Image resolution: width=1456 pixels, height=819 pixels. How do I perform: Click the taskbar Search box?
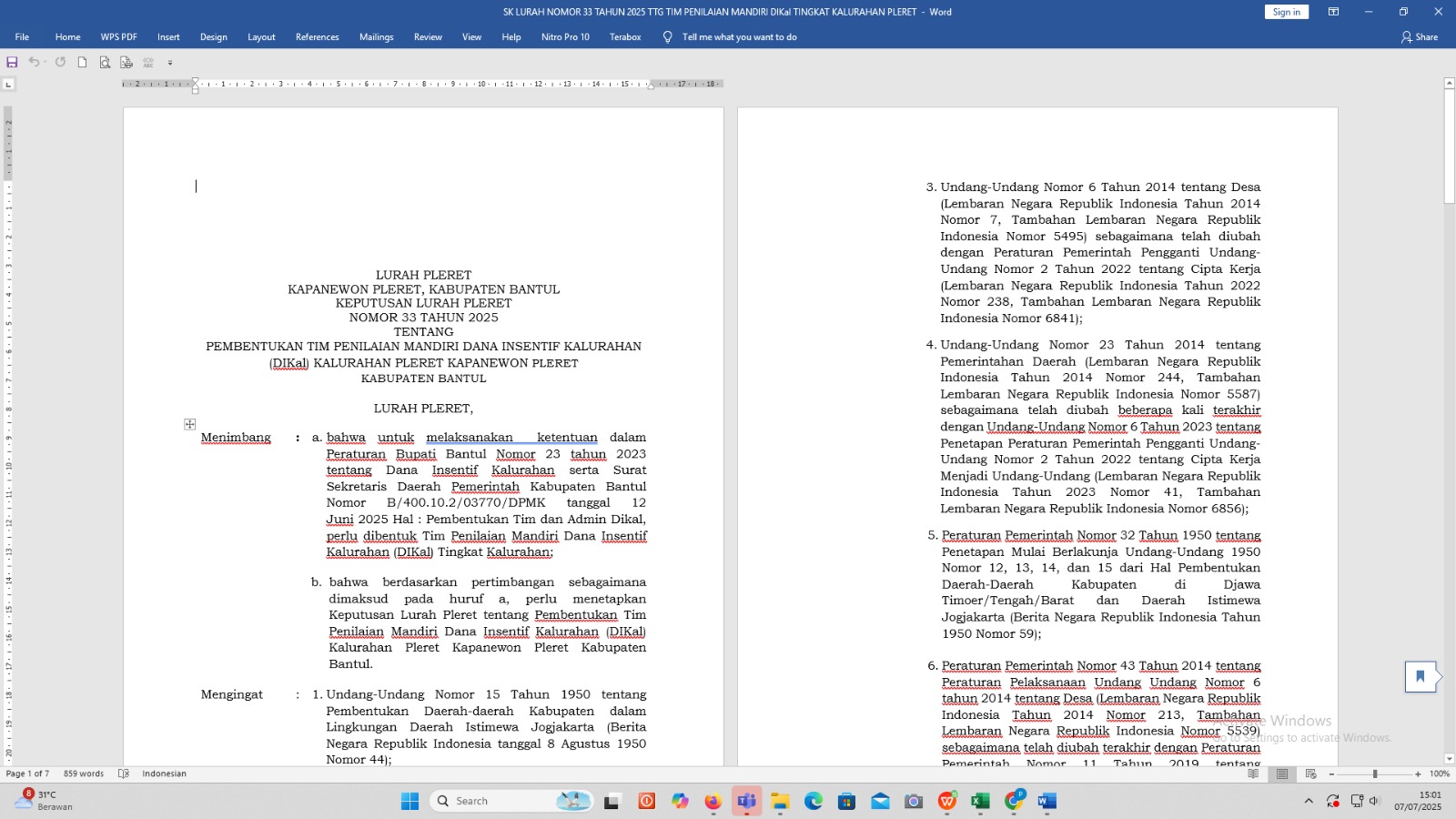coord(511,801)
